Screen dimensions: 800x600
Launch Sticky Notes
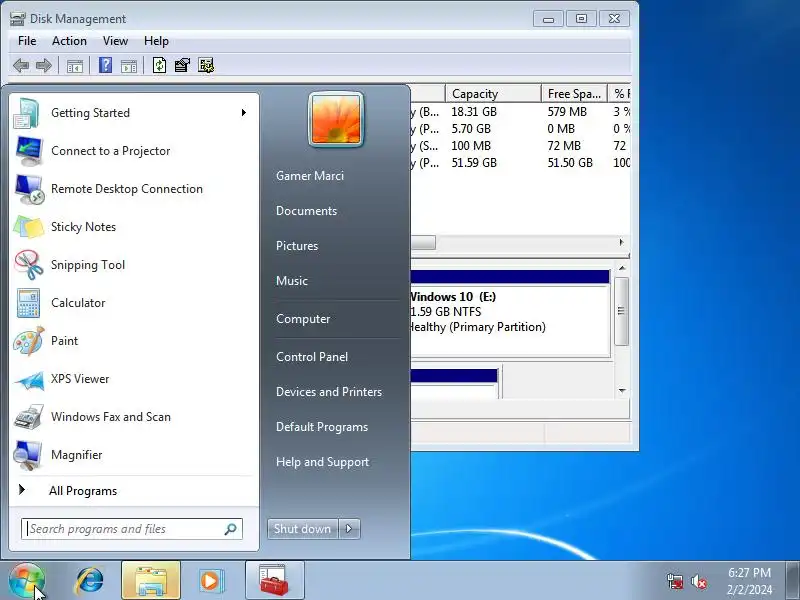tap(134, 227)
